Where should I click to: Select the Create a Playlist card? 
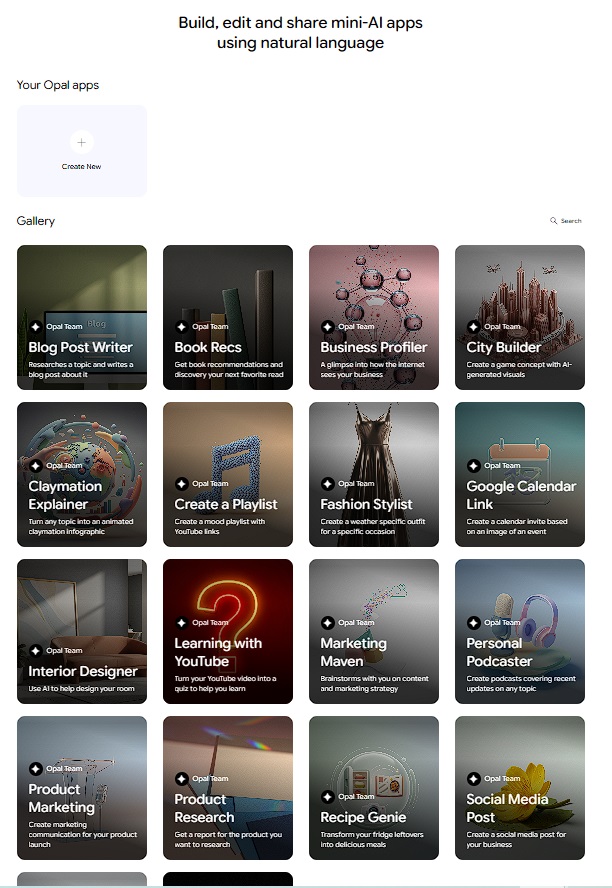pos(228,474)
